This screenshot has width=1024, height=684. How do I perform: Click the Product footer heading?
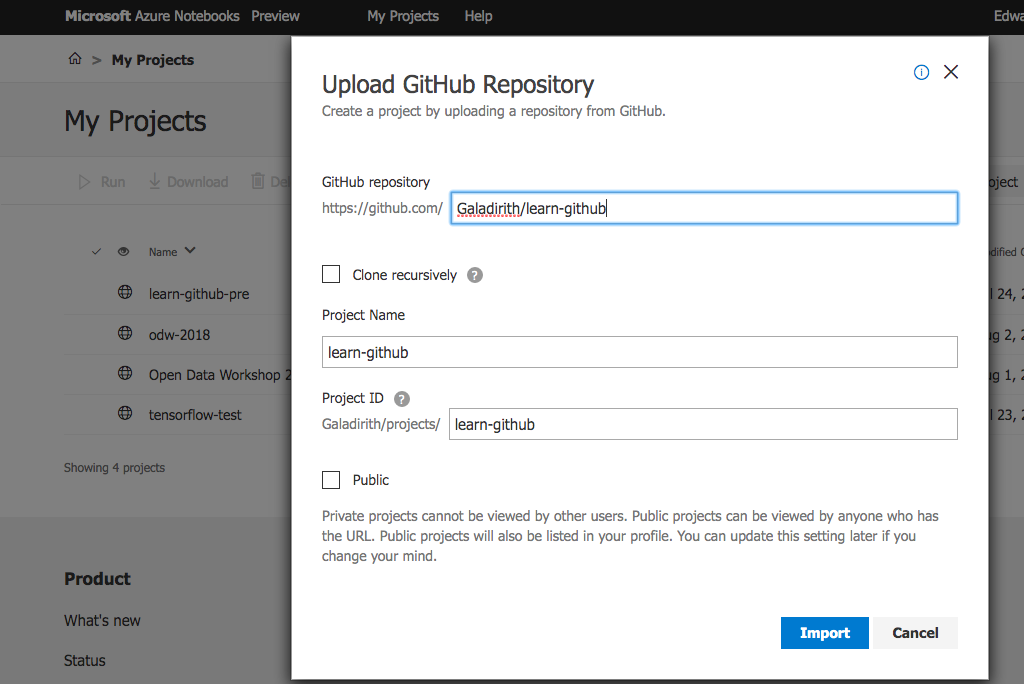(x=97, y=579)
